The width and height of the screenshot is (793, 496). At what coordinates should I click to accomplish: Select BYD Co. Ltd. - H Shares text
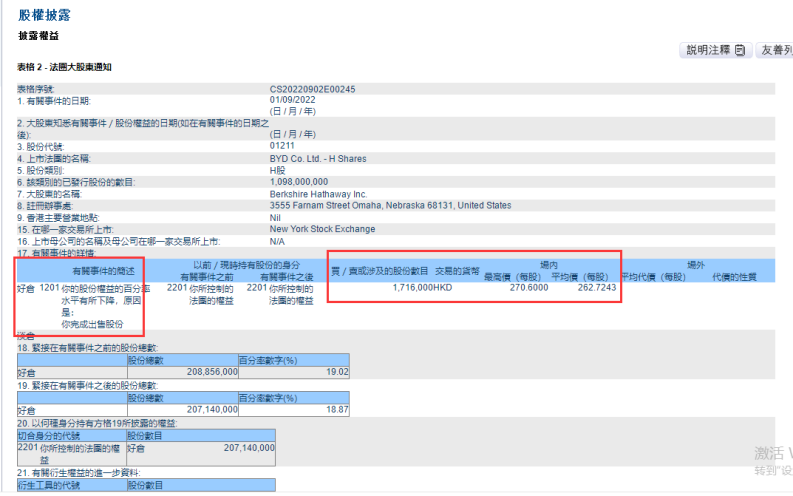pos(318,158)
